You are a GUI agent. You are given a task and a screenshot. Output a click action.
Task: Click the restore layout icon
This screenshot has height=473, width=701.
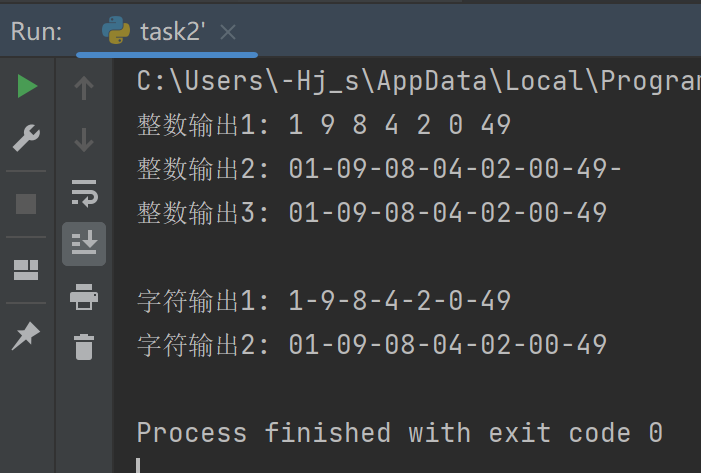pyautogui.click(x=27, y=269)
